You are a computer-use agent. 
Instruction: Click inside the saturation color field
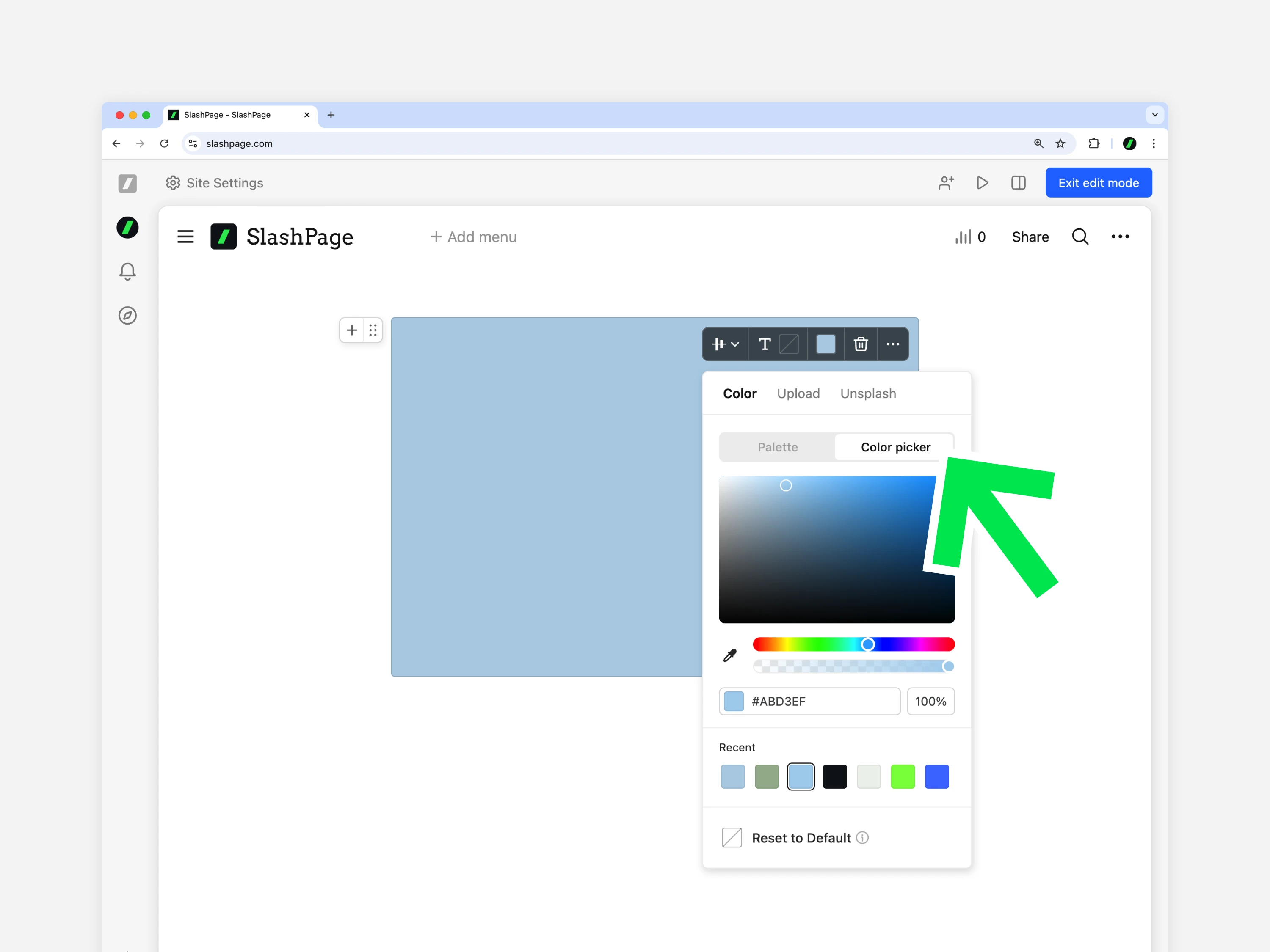tap(837, 549)
